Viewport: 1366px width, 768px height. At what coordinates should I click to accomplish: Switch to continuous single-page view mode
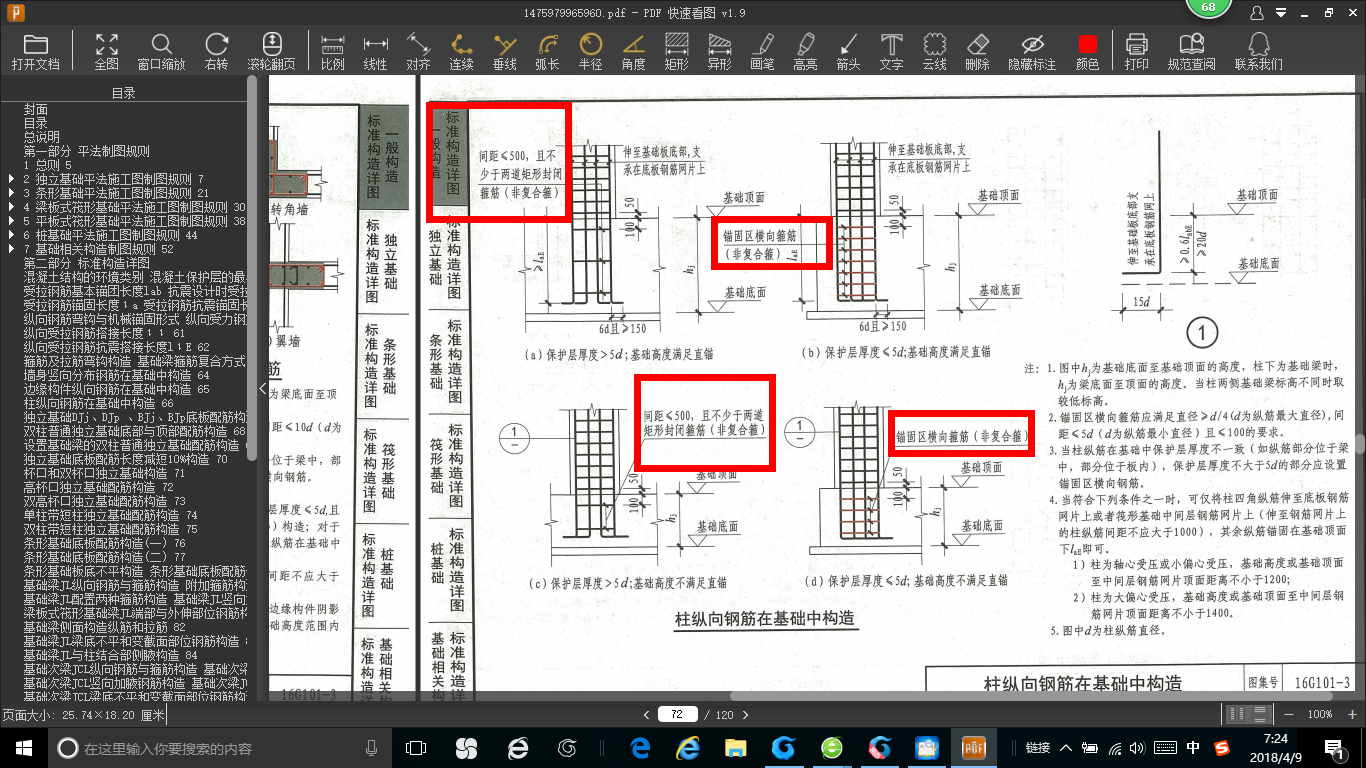point(1259,714)
